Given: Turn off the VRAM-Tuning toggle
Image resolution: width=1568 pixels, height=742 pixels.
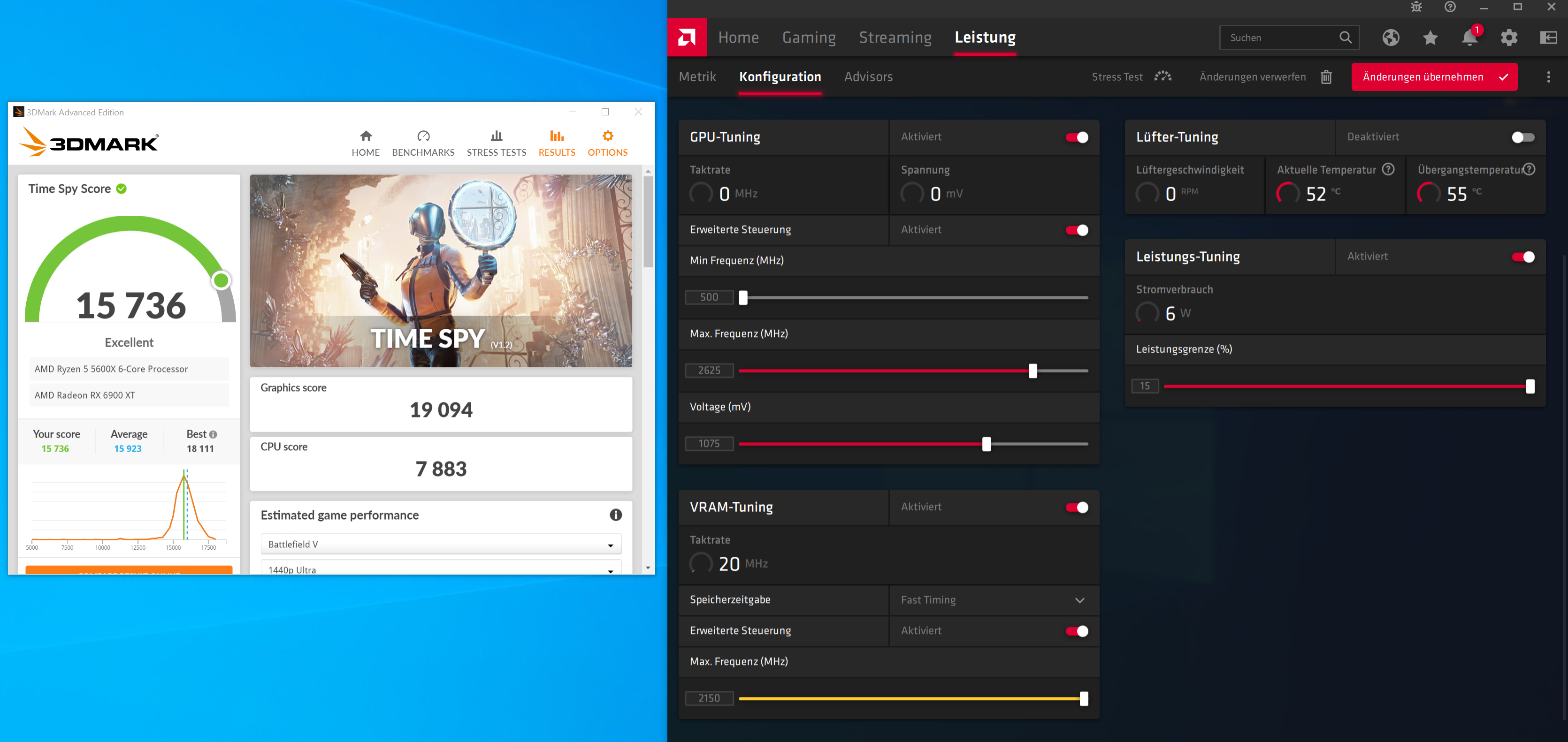Looking at the screenshot, I should pos(1077,507).
